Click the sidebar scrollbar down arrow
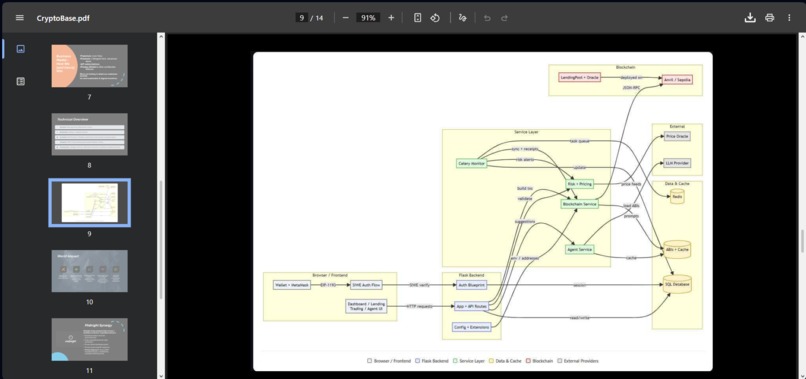806x379 pixels. tap(161, 375)
